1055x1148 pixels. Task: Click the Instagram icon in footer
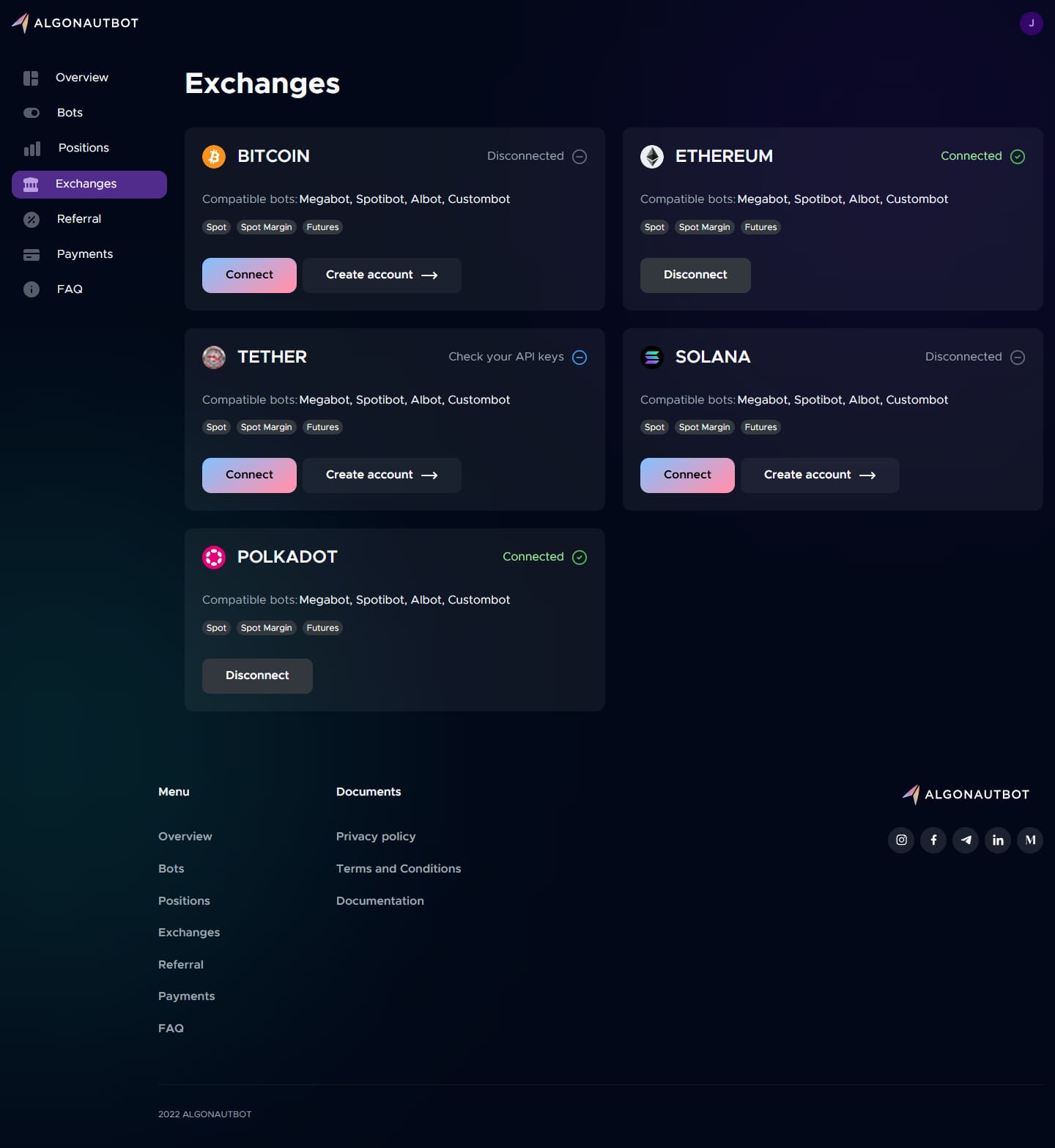[901, 840]
